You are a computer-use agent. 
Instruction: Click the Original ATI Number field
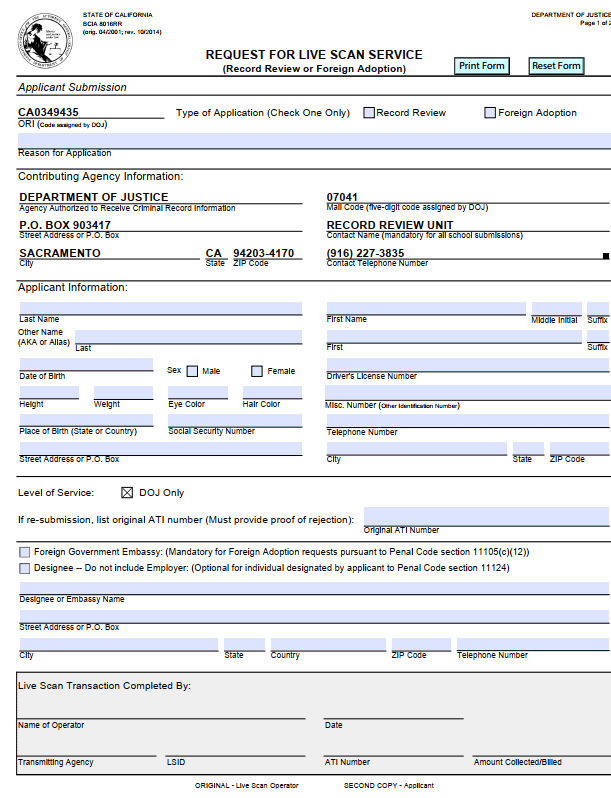[486, 516]
